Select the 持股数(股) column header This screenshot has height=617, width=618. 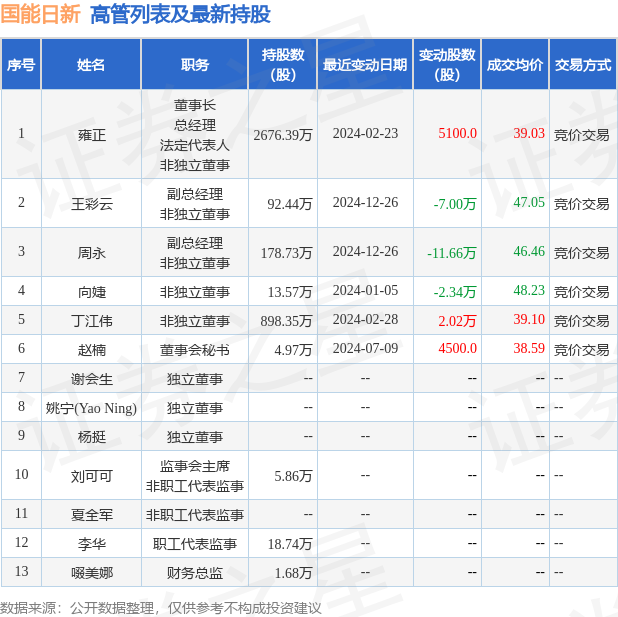pos(283,65)
